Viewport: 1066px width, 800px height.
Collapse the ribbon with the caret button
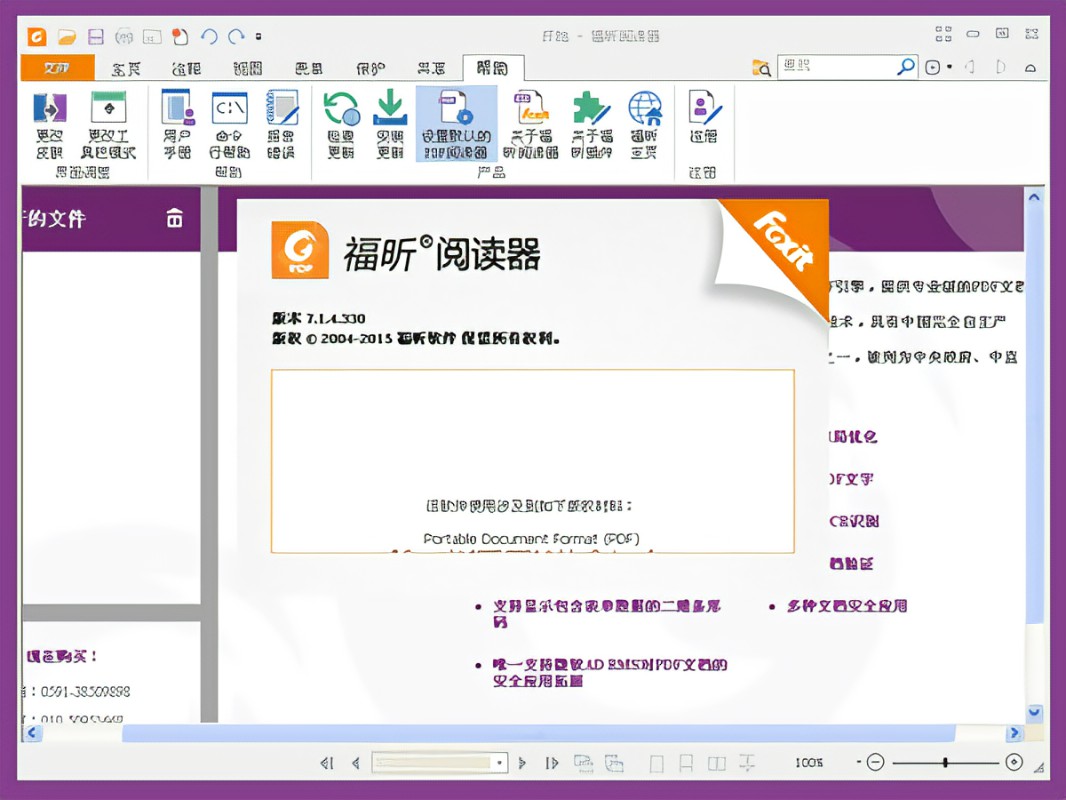tap(1031, 67)
